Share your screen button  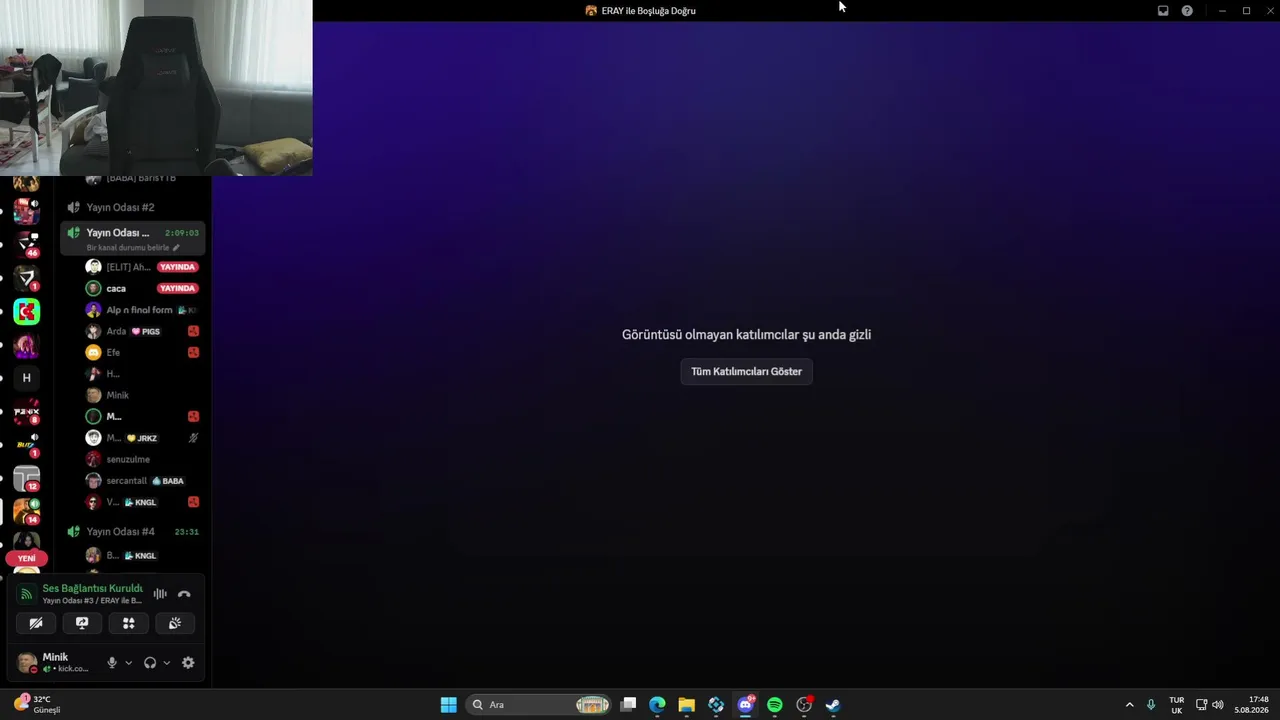pos(82,623)
